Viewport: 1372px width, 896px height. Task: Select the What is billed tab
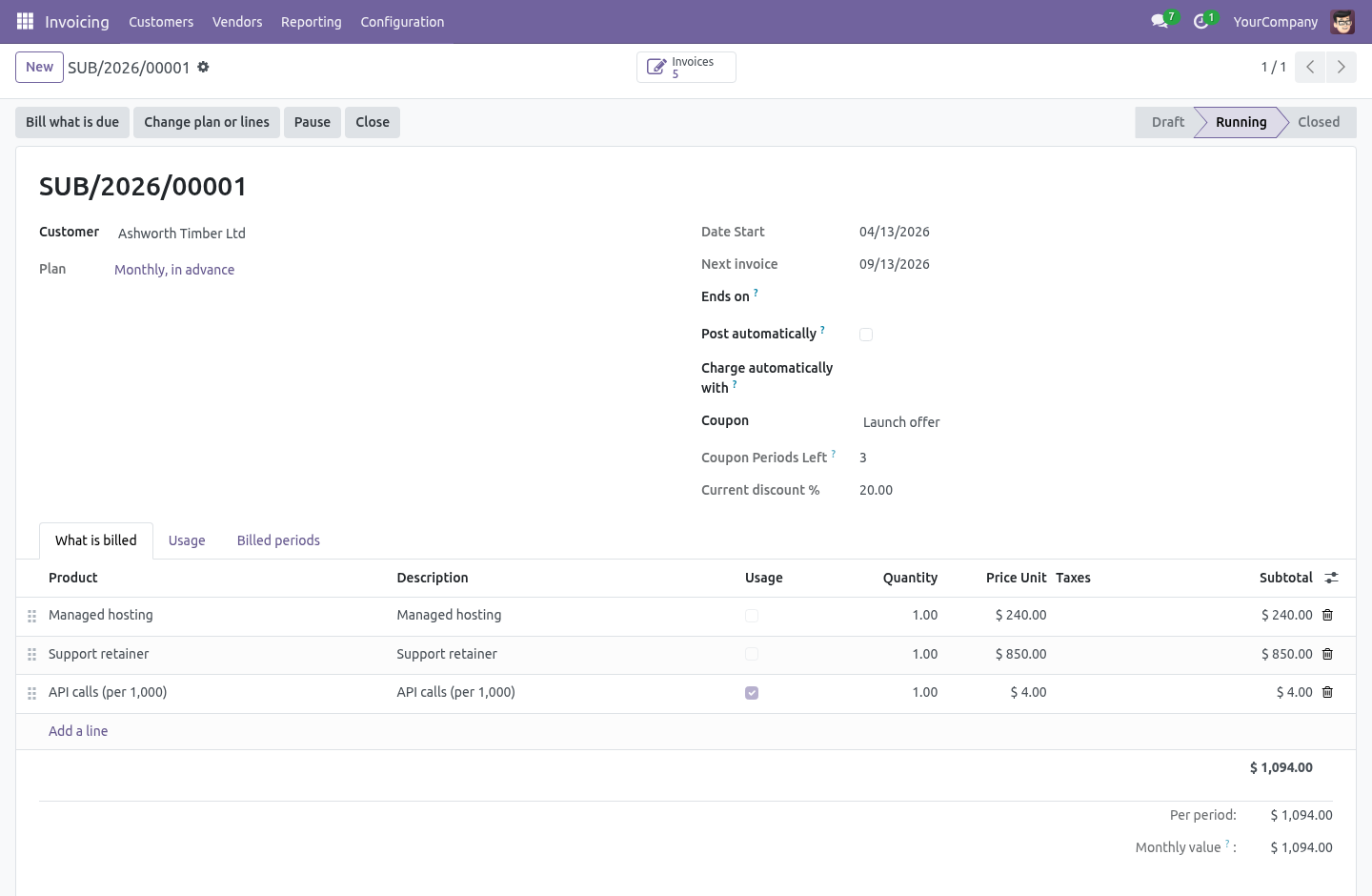(96, 540)
